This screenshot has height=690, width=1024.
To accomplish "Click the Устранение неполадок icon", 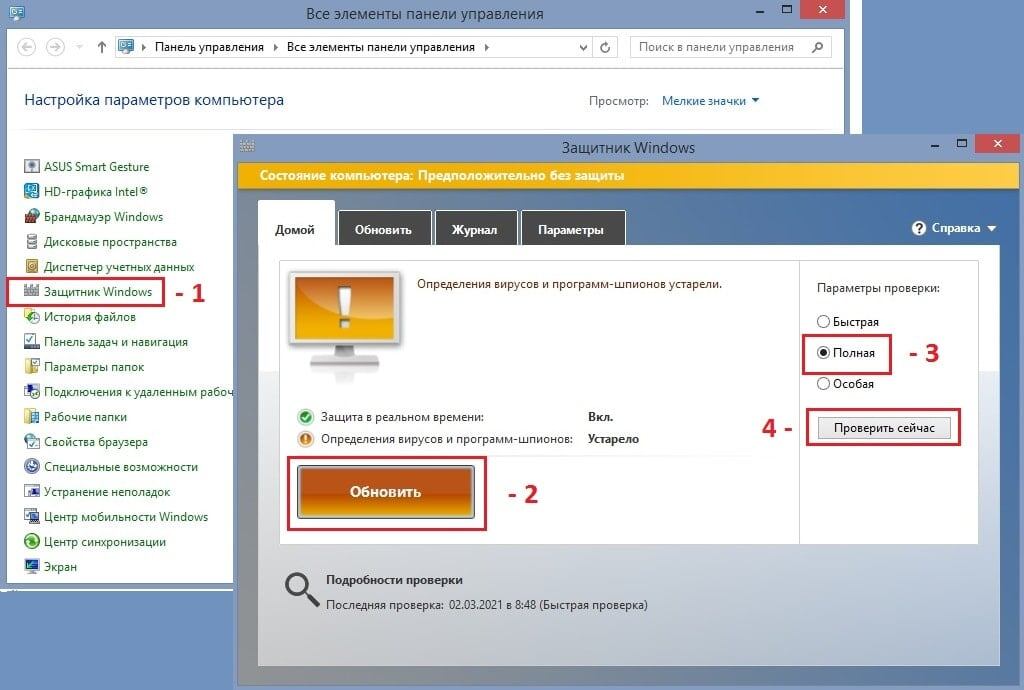I will (x=31, y=492).
